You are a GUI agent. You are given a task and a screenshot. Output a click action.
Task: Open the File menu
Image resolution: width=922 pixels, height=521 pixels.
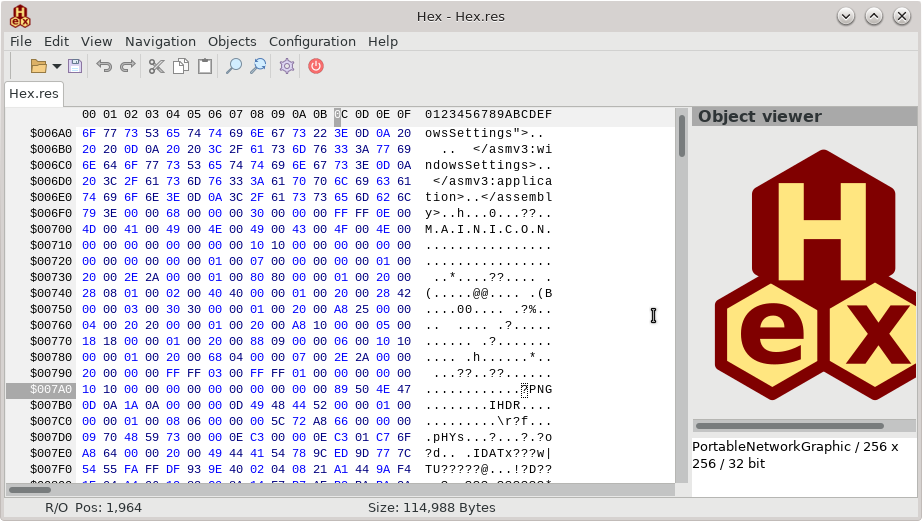[x=21, y=41]
